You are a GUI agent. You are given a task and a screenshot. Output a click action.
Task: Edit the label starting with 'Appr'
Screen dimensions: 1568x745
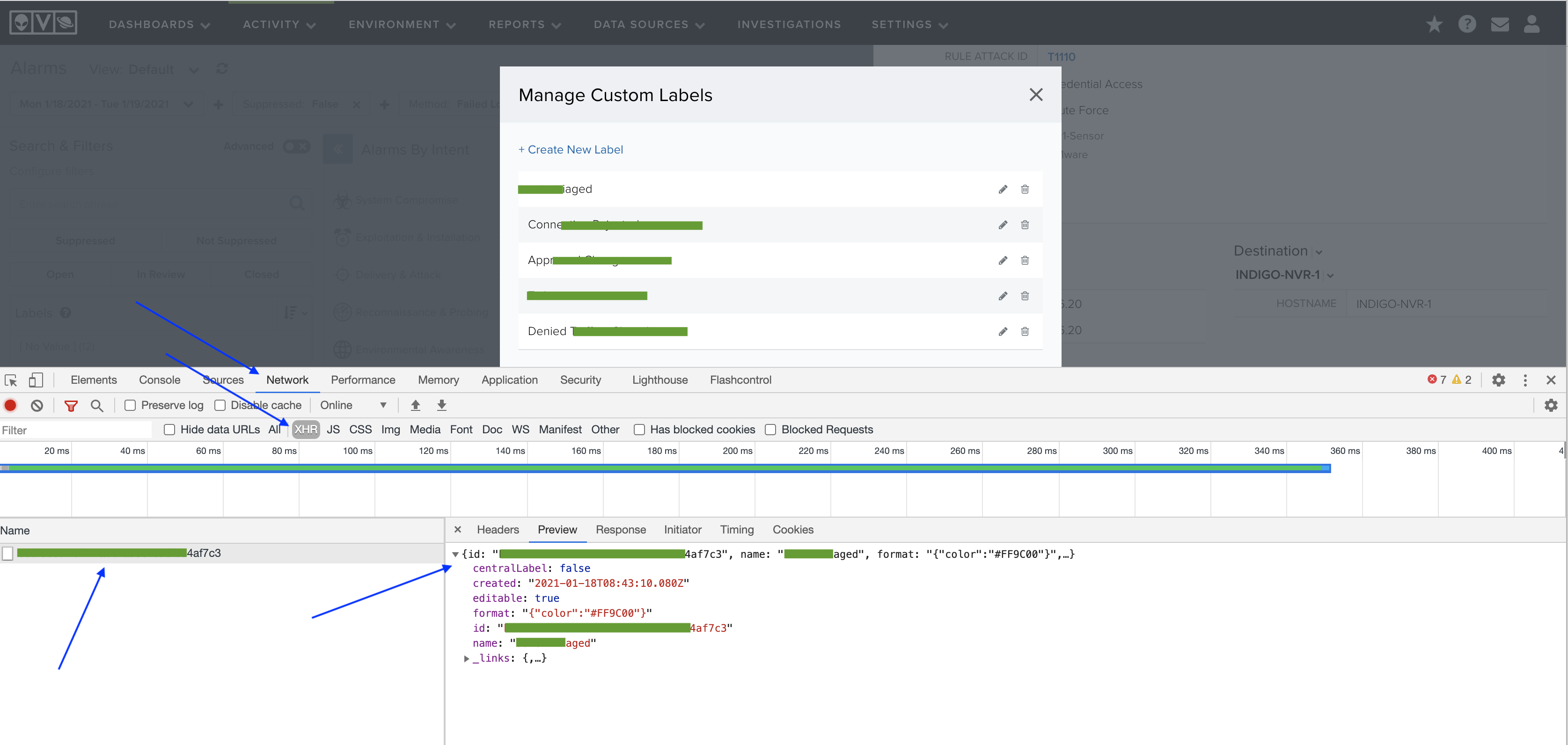coord(1003,261)
